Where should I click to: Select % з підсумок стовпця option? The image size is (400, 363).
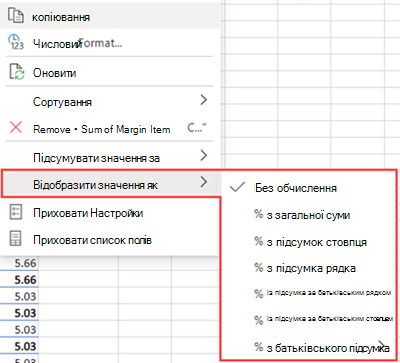pyautogui.click(x=308, y=241)
